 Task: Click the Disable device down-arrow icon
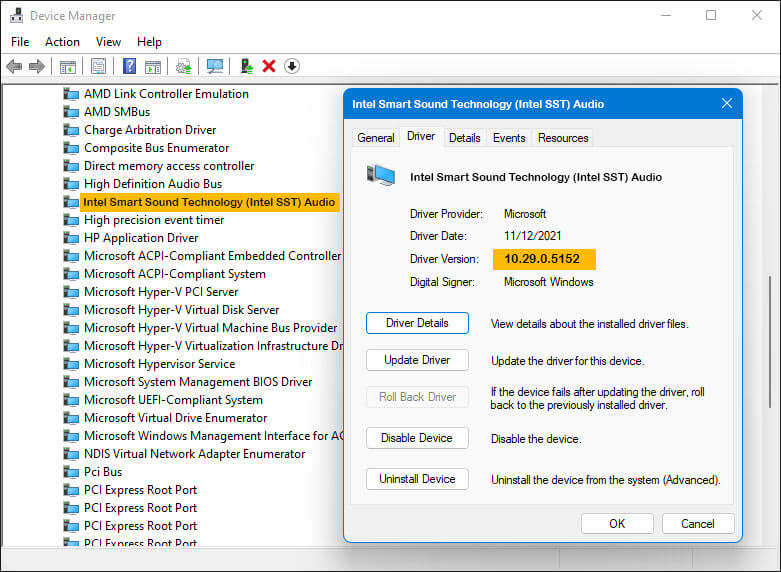[x=292, y=66]
